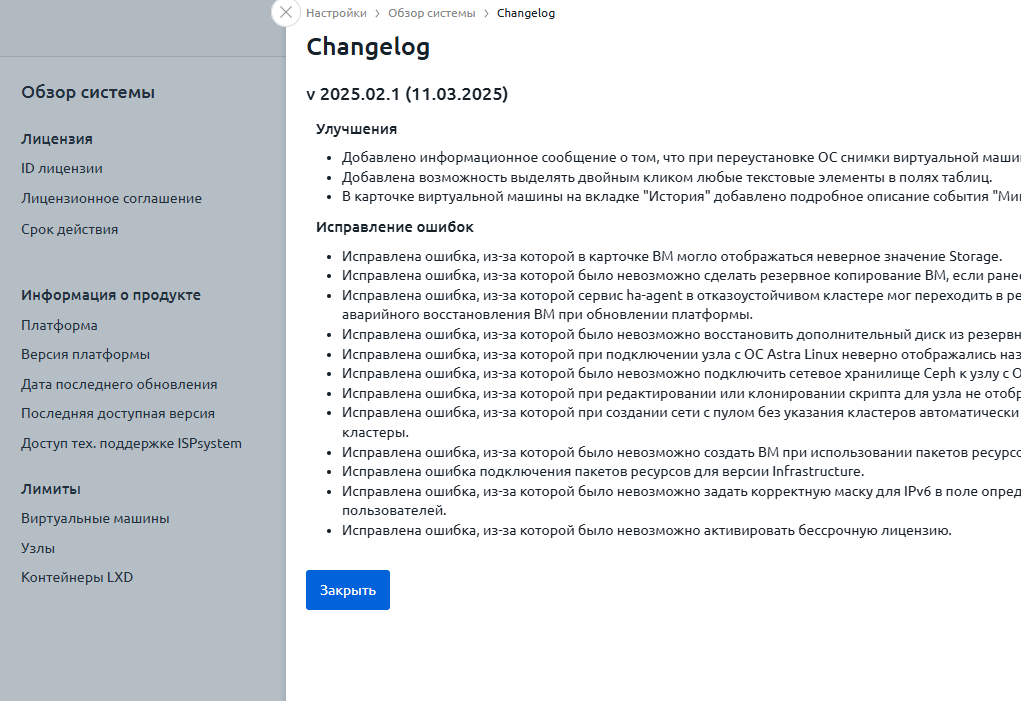The width and height of the screenshot is (1021, 701).
Task: Select the Changelog breadcrumb item
Action: click(x=525, y=13)
